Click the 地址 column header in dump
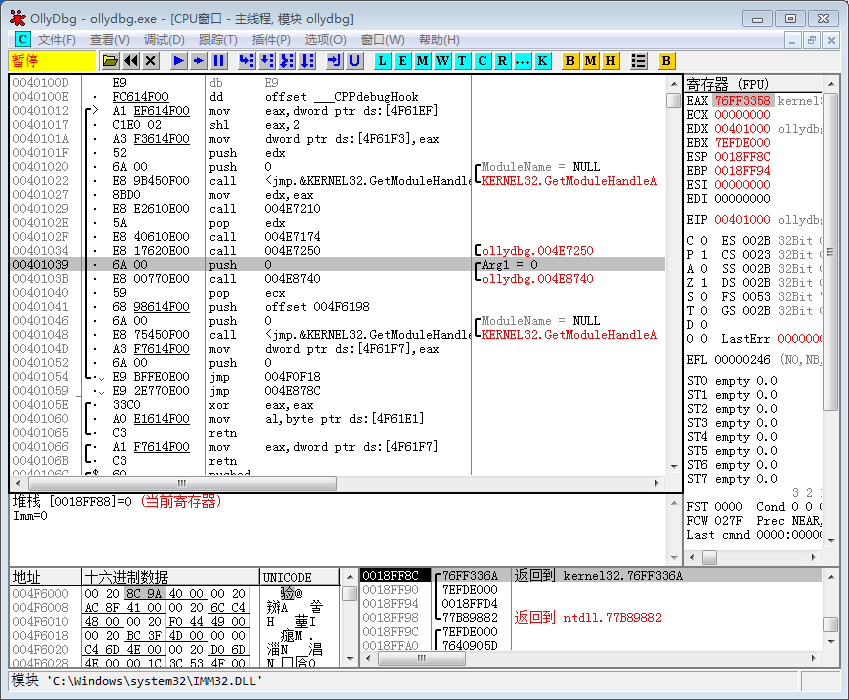Image resolution: width=849 pixels, height=700 pixels. tap(45, 577)
